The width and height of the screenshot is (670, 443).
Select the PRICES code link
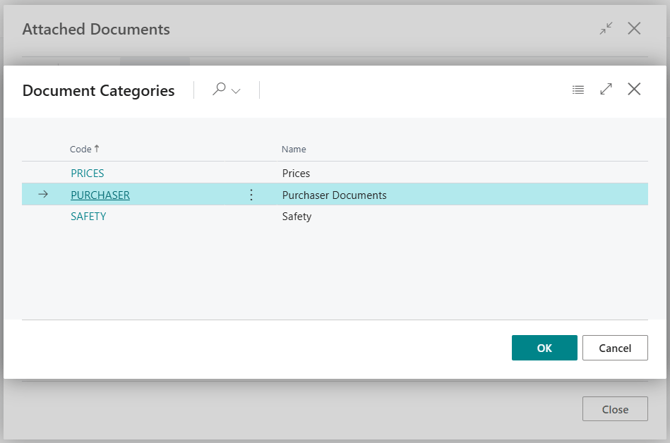(87, 173)
